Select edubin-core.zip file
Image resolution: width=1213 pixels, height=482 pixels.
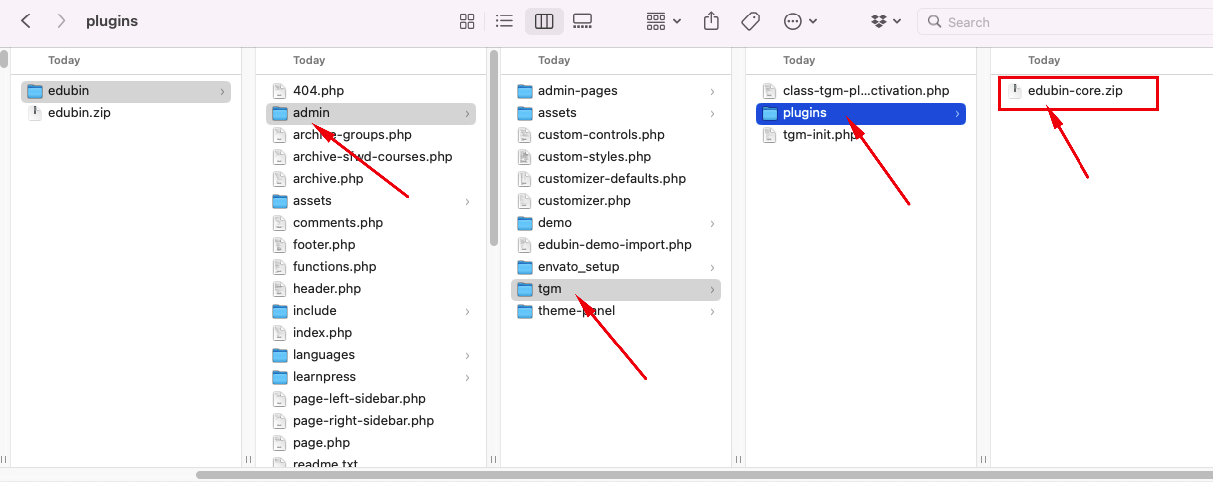[x=1075, y=91]
